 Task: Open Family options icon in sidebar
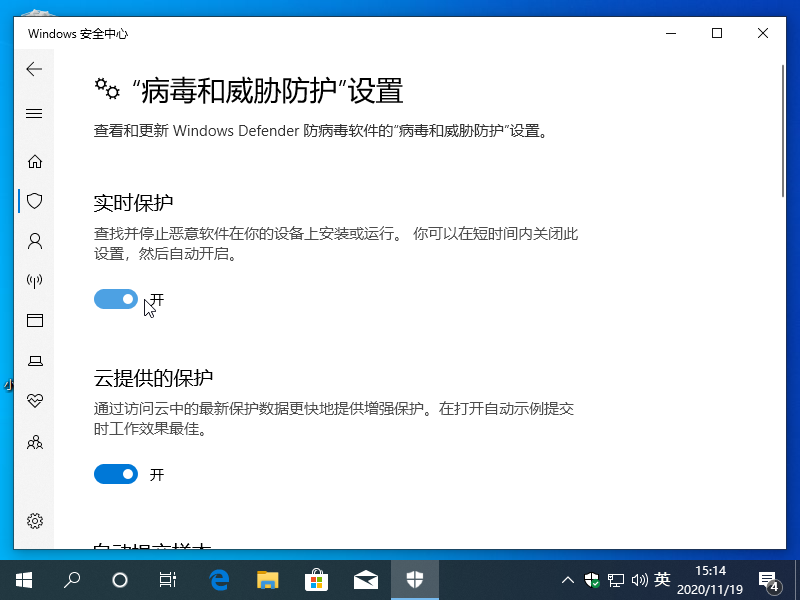tap(34, 442)
